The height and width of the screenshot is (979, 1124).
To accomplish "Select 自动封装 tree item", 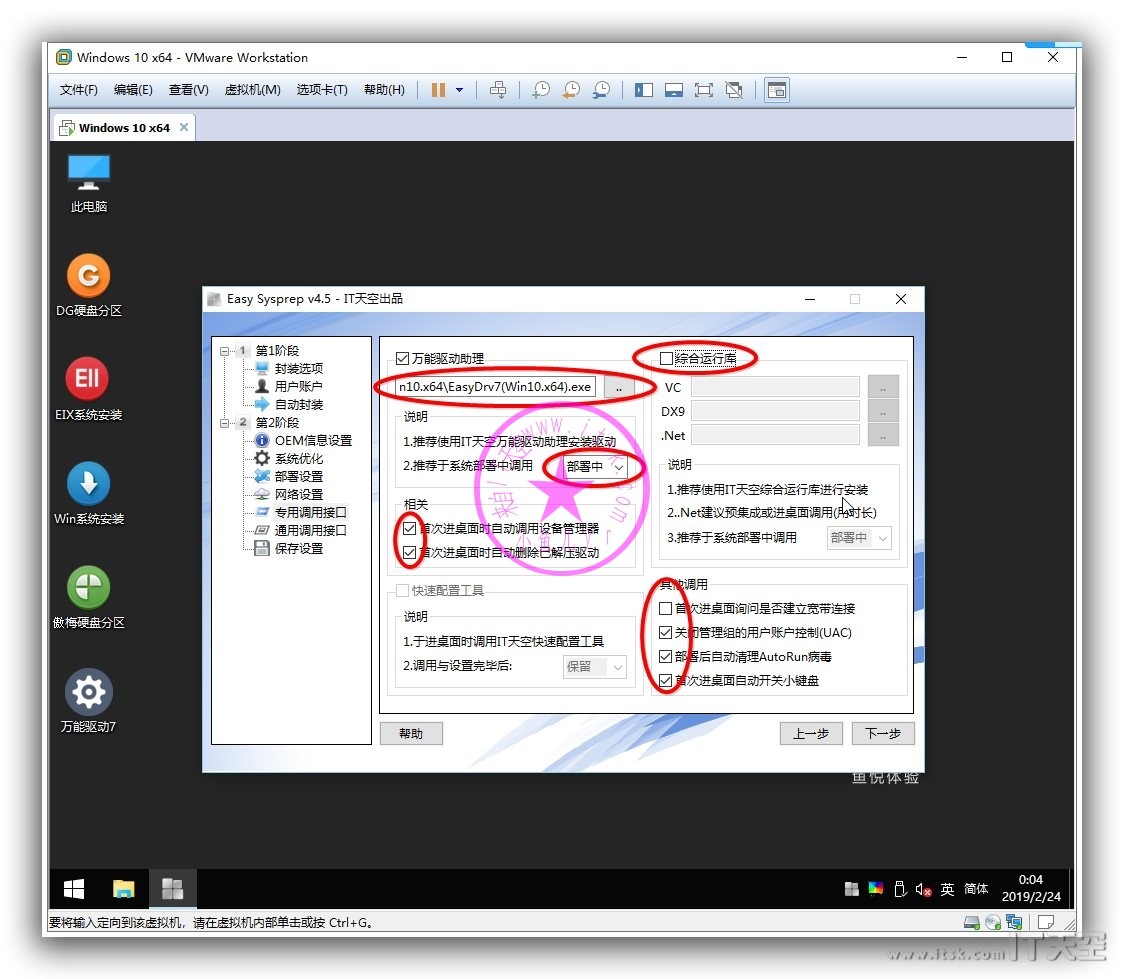I will coord(298,404).
